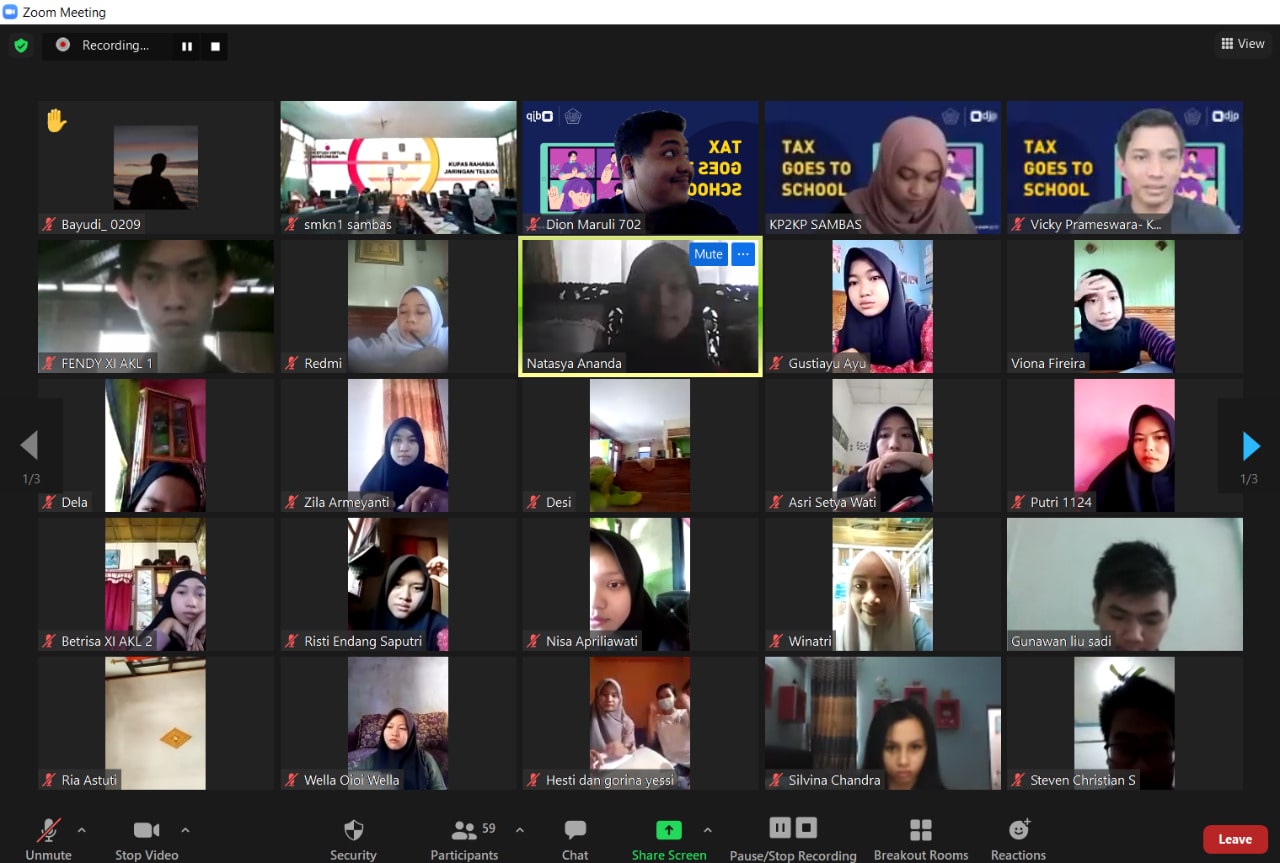Screen dimensions: 1280x863
Task: Open more options on Natasya Ananda's tile
Action: point(742,254)
